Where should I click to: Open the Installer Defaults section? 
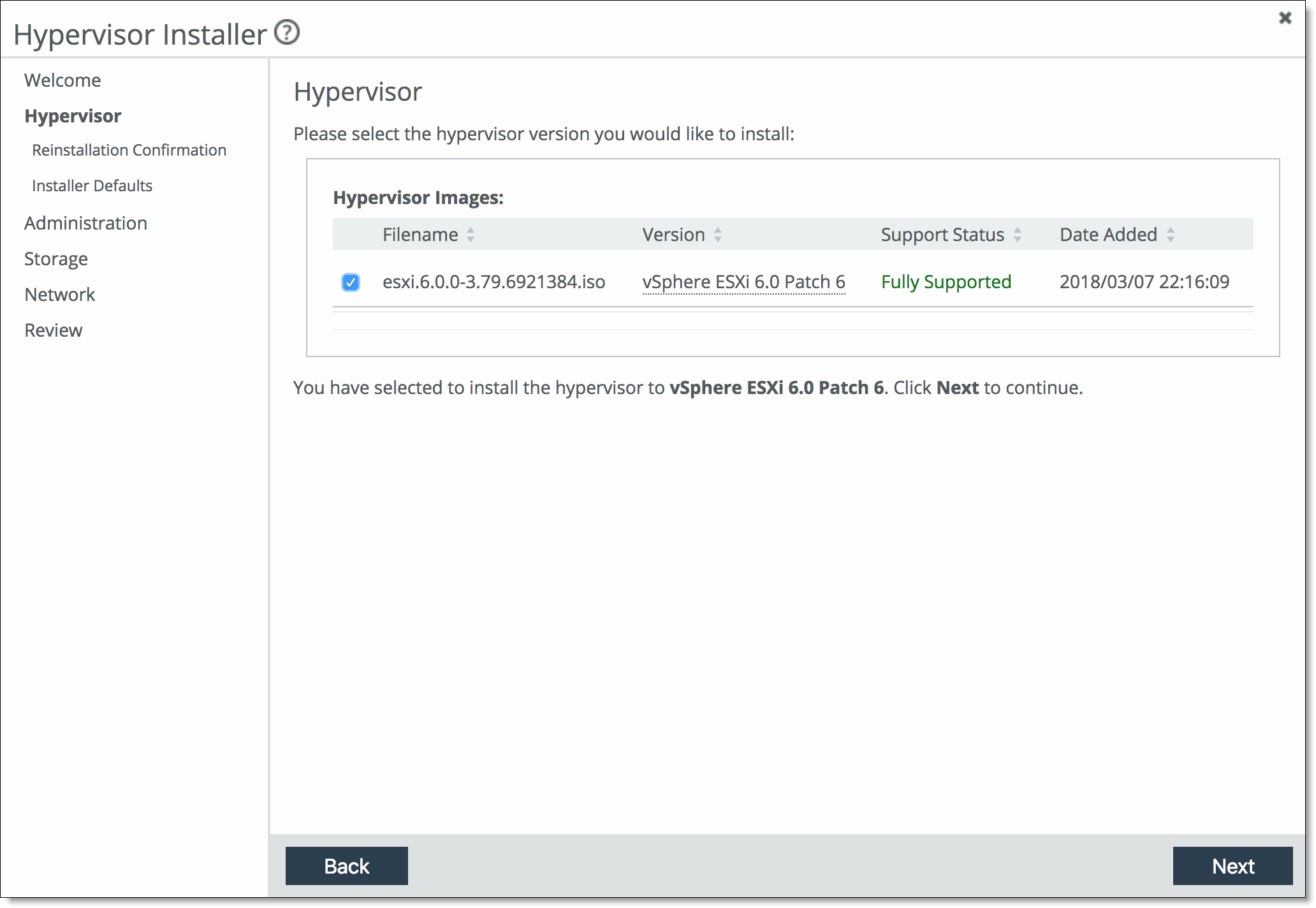(91, 186)
